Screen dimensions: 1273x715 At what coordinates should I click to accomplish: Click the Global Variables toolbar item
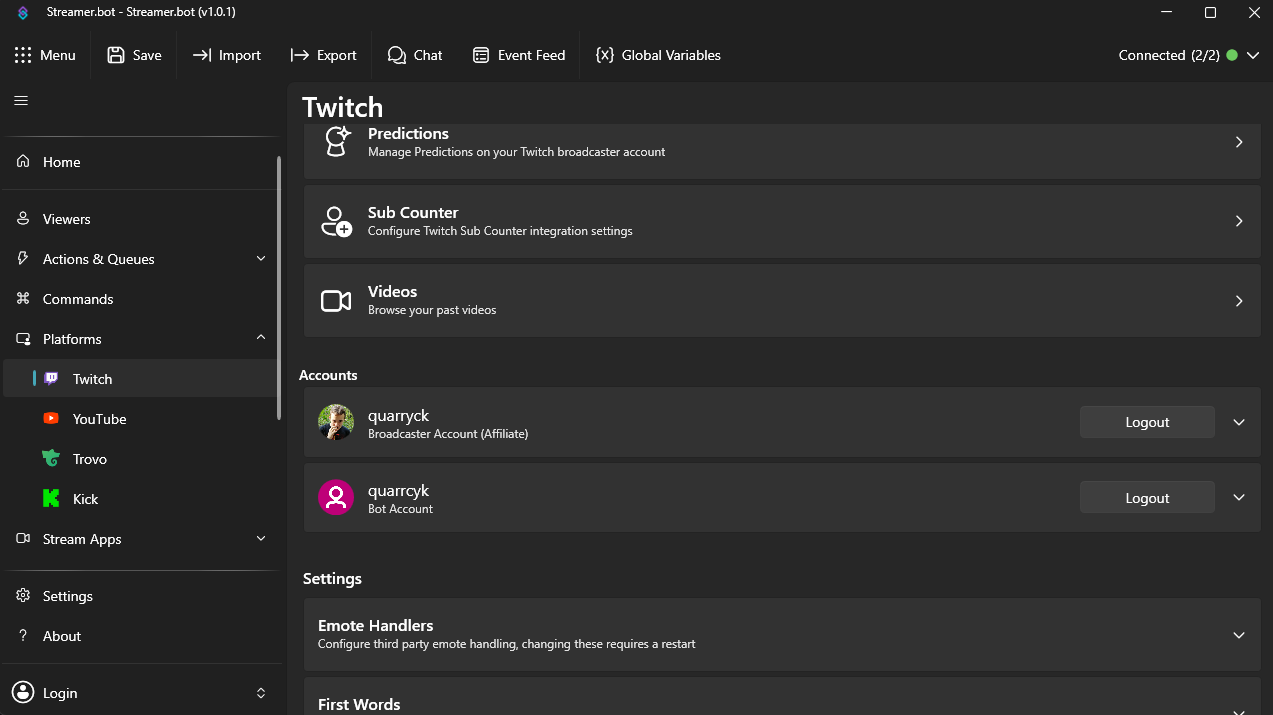click(658, 55)
